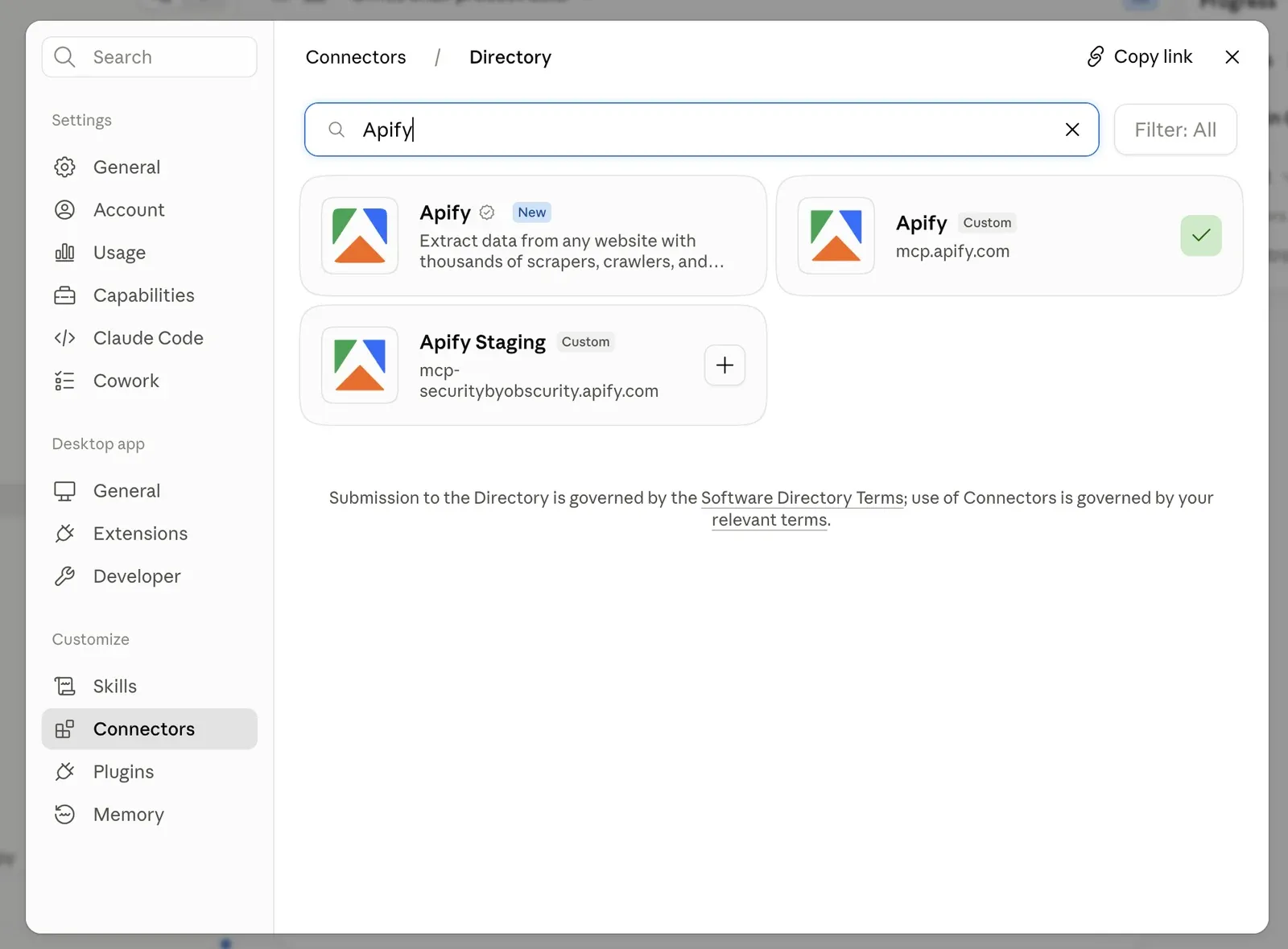Open the Account settings page
This screenshot has width=1288, height=949.
tap(150, 210)
